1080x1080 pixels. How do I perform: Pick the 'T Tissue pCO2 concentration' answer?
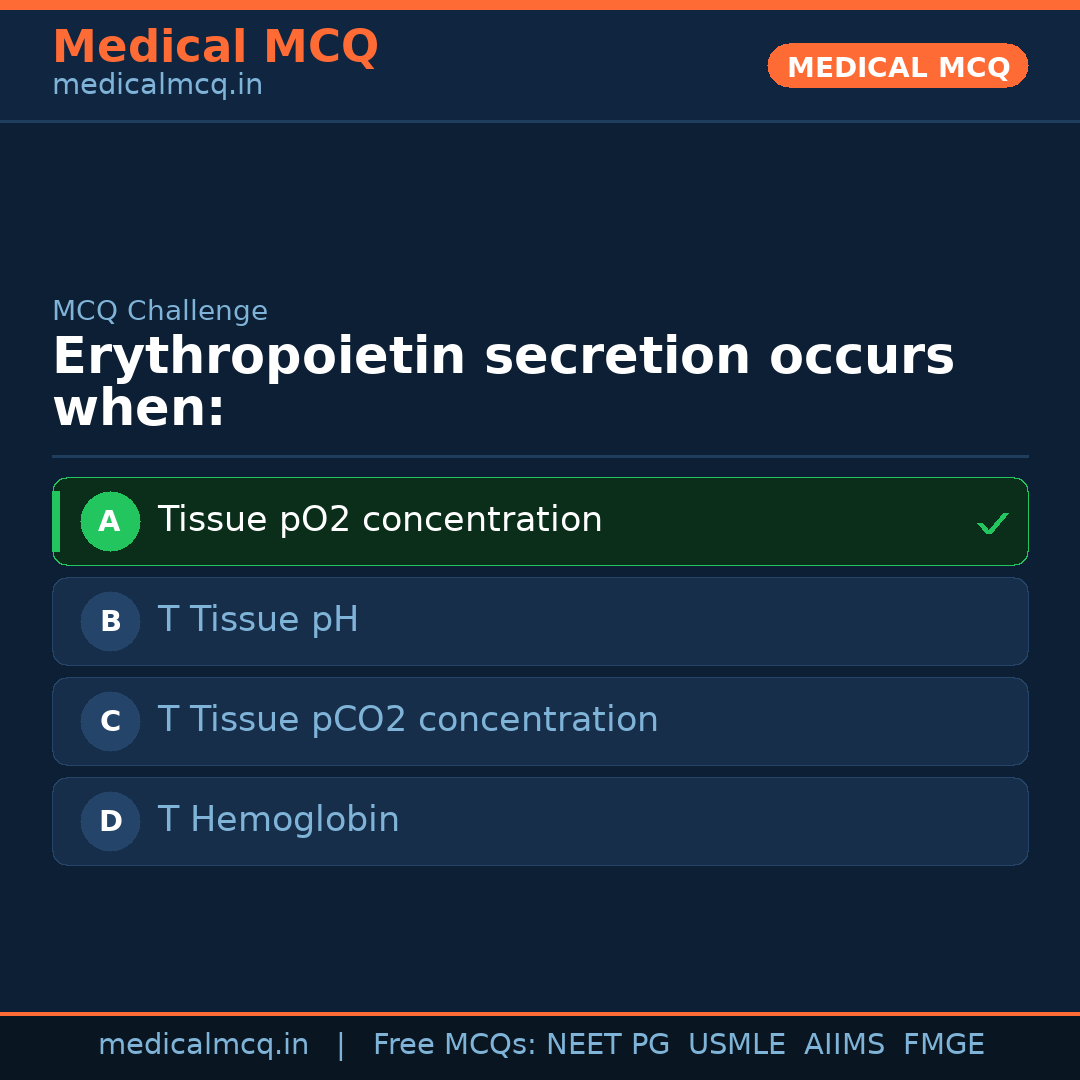coord(408,720)
